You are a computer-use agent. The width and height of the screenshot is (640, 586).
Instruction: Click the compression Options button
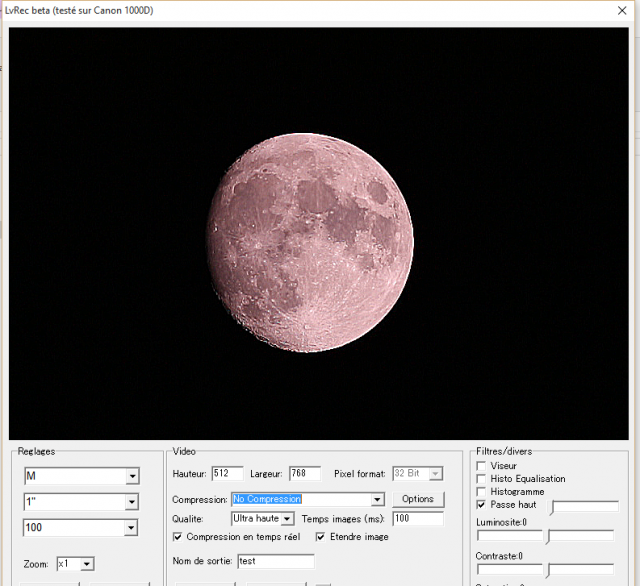coord(418,499)
